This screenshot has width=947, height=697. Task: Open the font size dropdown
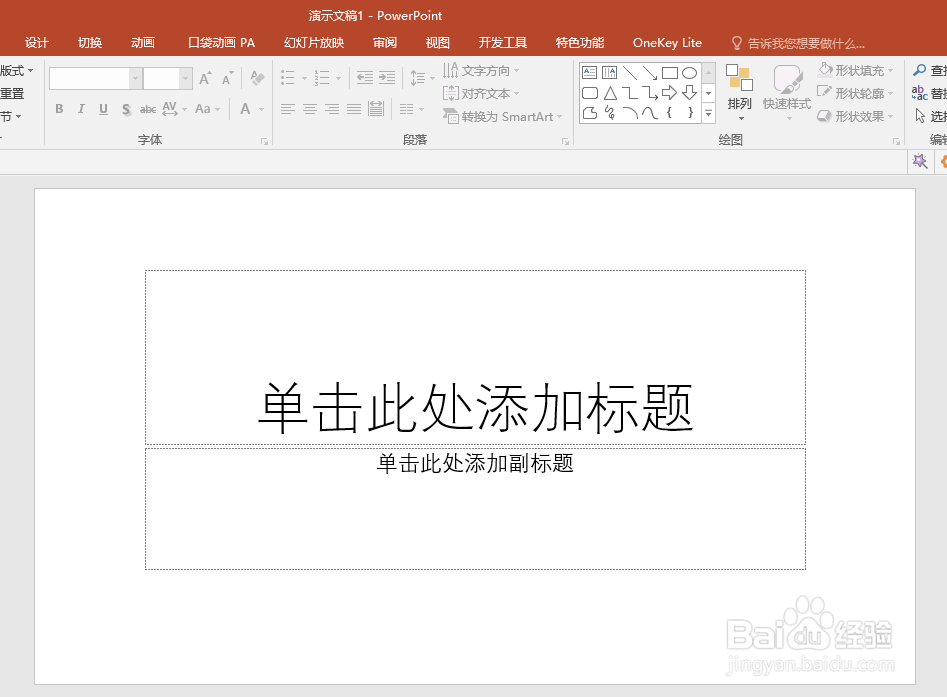[x=185, y=79]
